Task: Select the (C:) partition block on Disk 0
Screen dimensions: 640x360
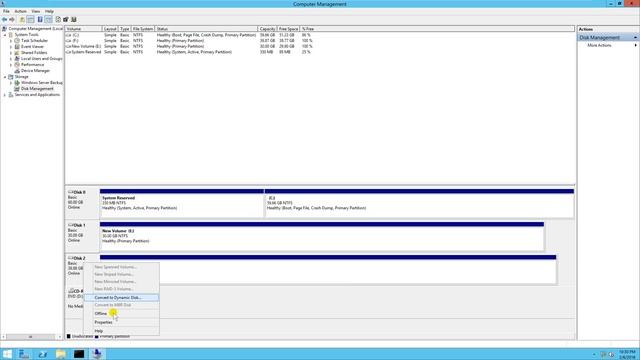Action: 419,203
